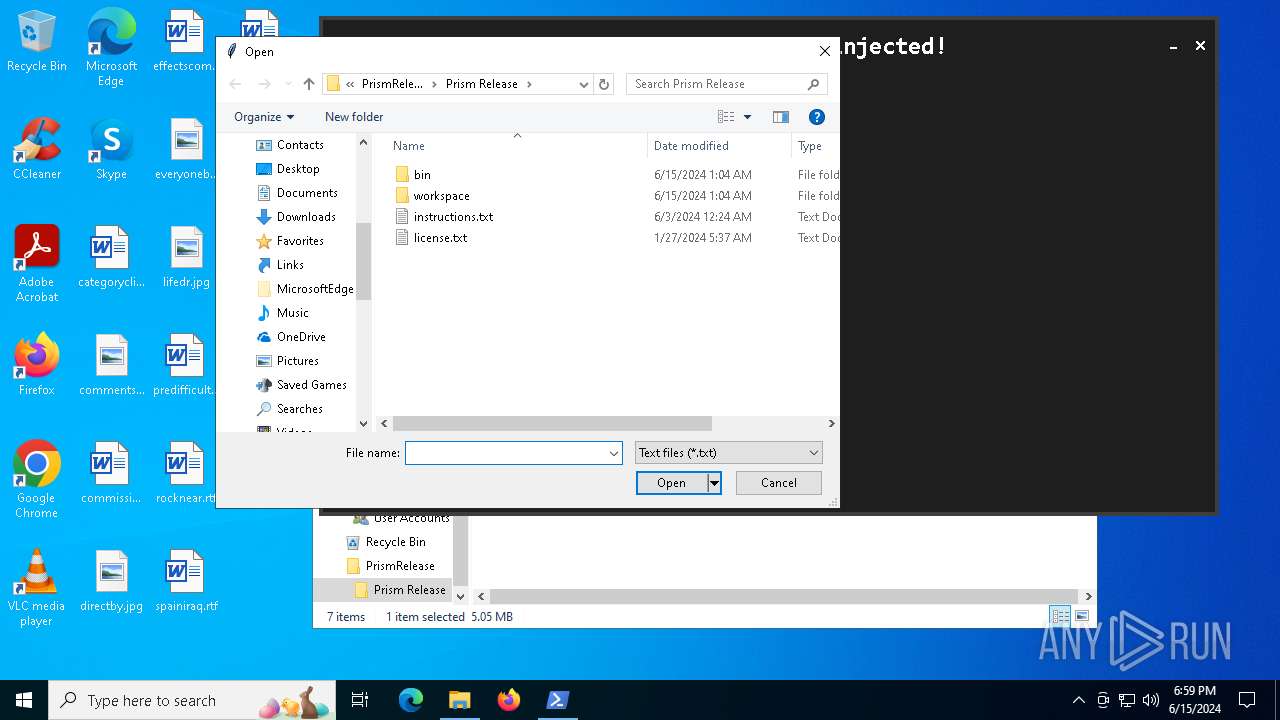Open the Open button split arrow
This screenshot has height=720, width=1280.
coord(714,483)
